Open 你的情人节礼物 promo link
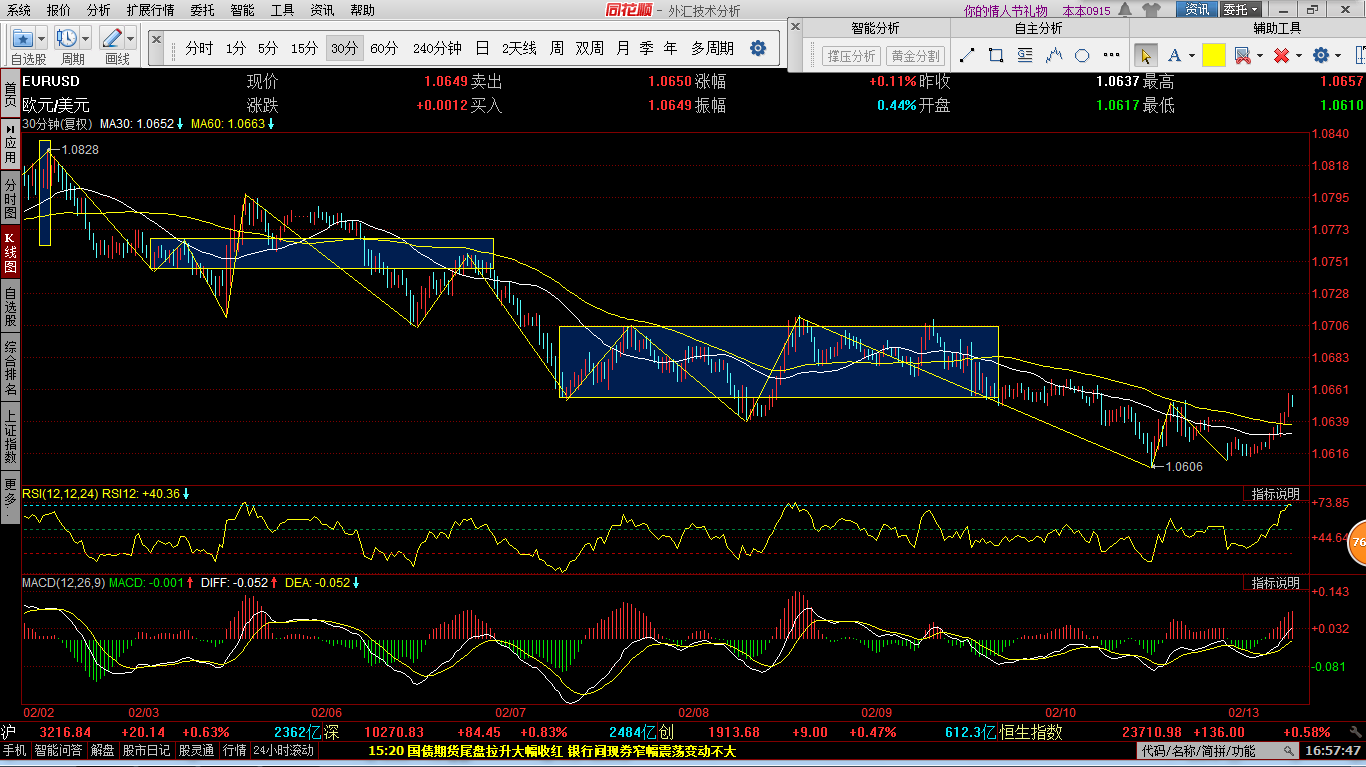The height and width of the screenshot is (767, 1366). [1005, 10]
